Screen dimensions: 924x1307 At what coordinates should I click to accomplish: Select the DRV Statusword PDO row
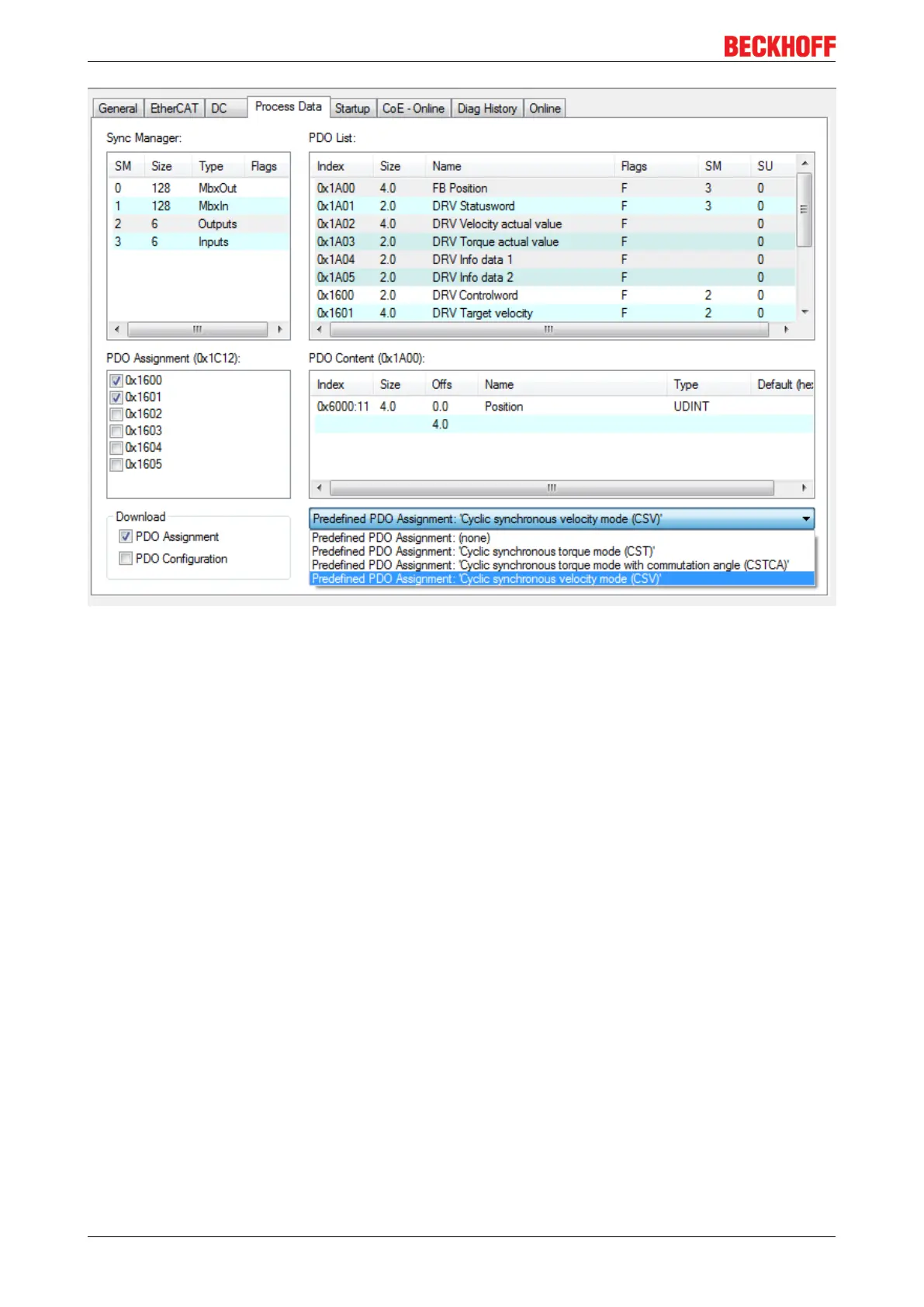[553, 206]
